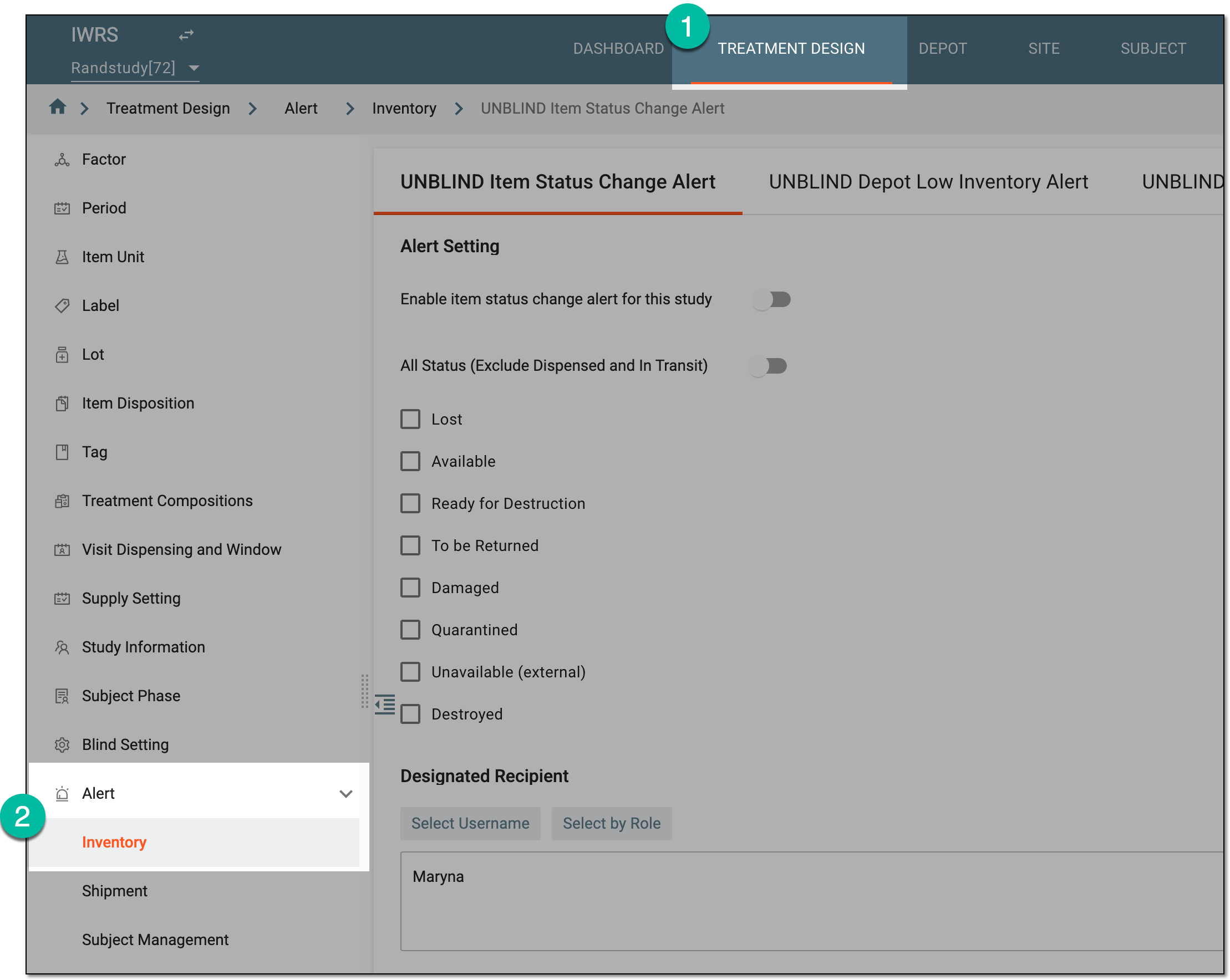The height and width of the screenshot is (980, 1230).
Task: Click the Designated Recipient heading
Action: pos(484,777)
